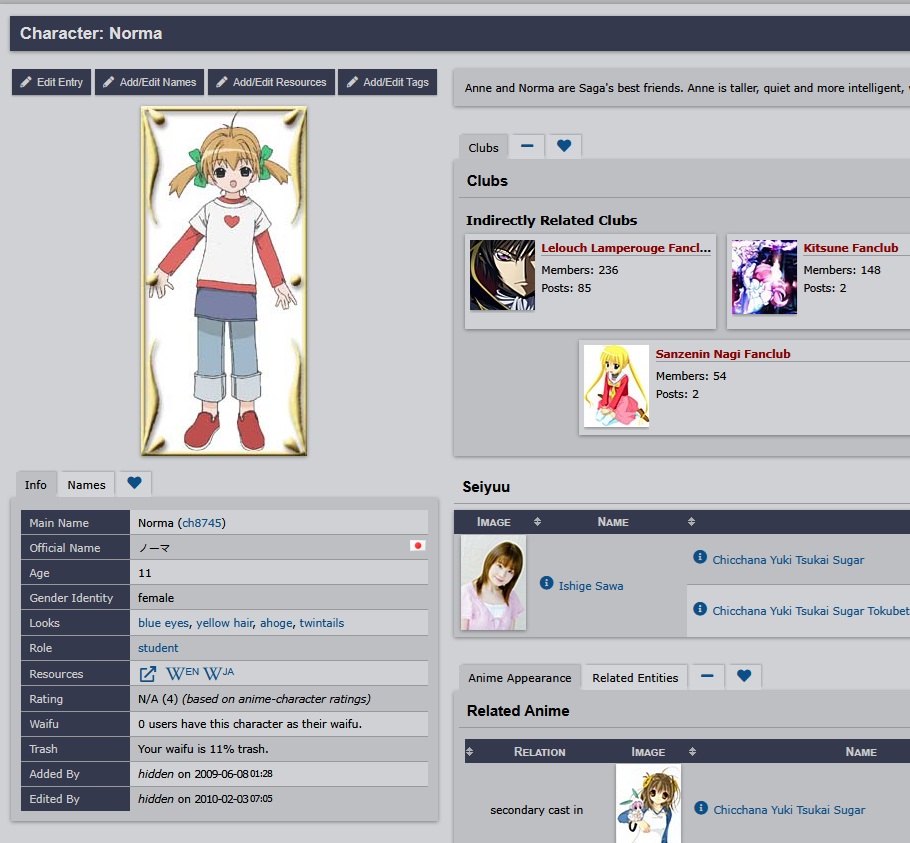Screen dimensions: 910x843
Task: Click the Name column header in Related Anime
Action: 861,752
